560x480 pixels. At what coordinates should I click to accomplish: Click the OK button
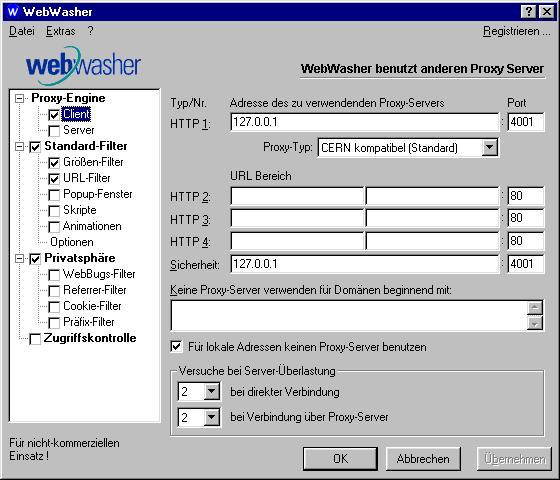(x=340, y=459)
